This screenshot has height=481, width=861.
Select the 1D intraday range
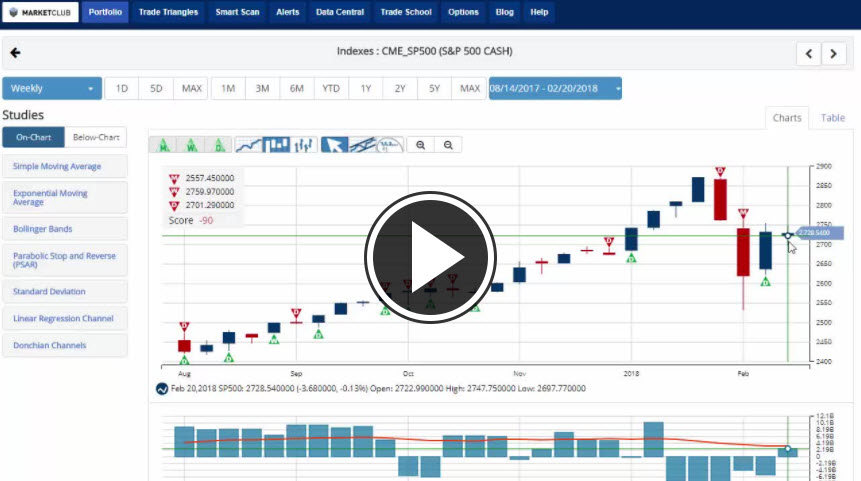[122, 88]
